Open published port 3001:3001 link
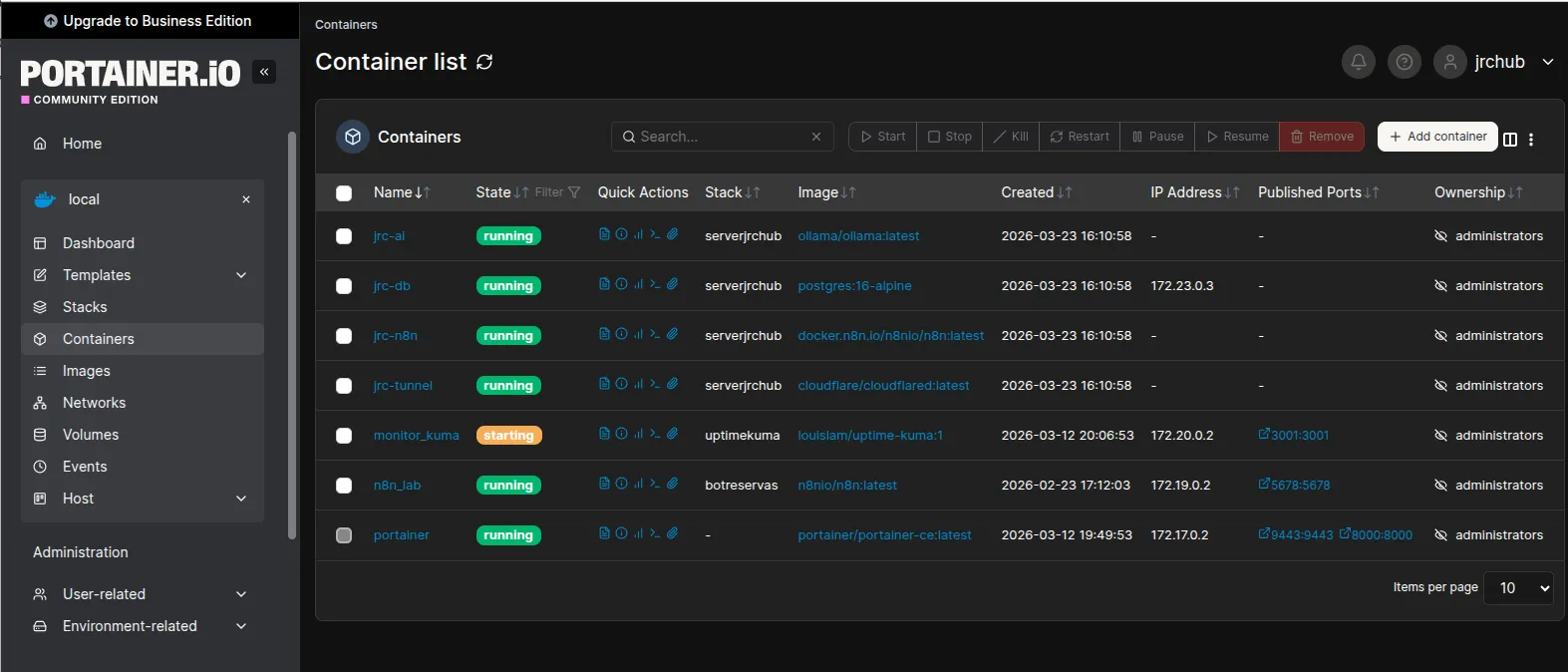Screen dimensions: 1568x672 1294,436
